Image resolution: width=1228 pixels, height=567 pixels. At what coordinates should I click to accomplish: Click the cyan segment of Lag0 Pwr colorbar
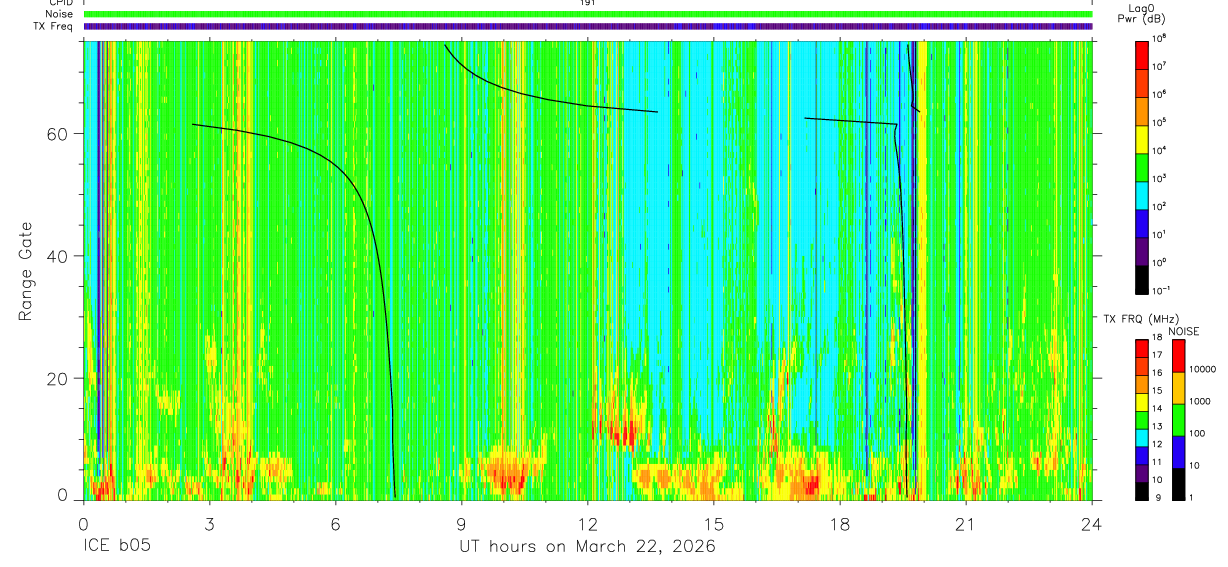point(1142,196)
